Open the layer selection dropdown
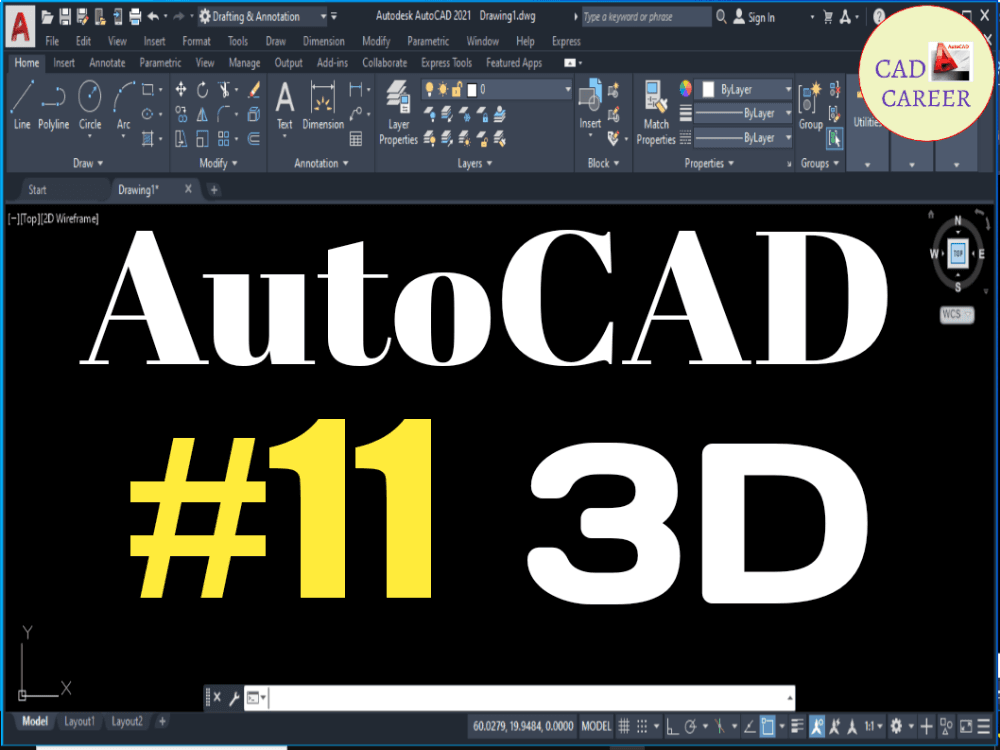Viewport: 1000px width, 750px height. pyautogui.click(x=497, y=89)
